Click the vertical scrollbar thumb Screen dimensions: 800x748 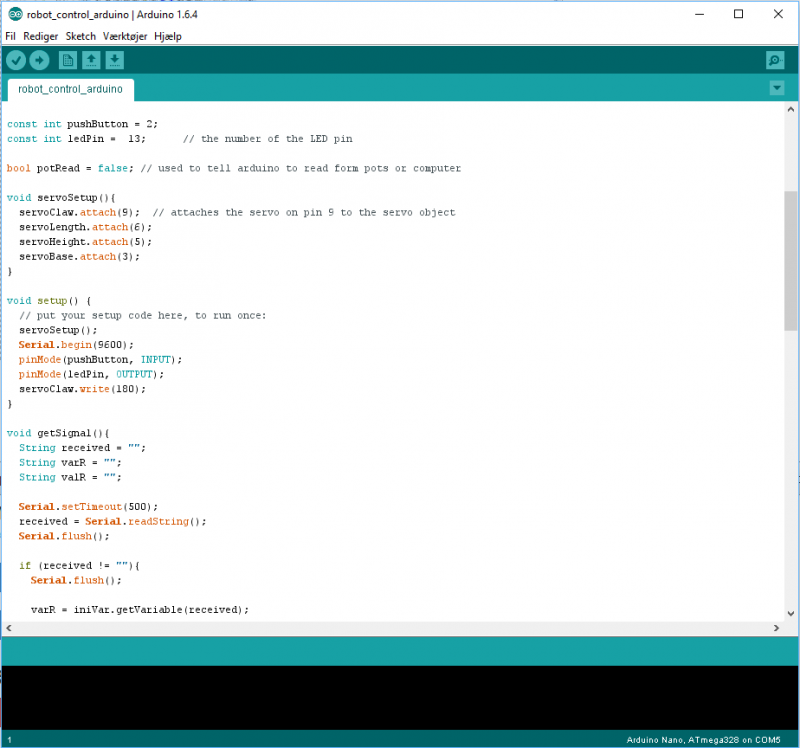click(790, 261)
